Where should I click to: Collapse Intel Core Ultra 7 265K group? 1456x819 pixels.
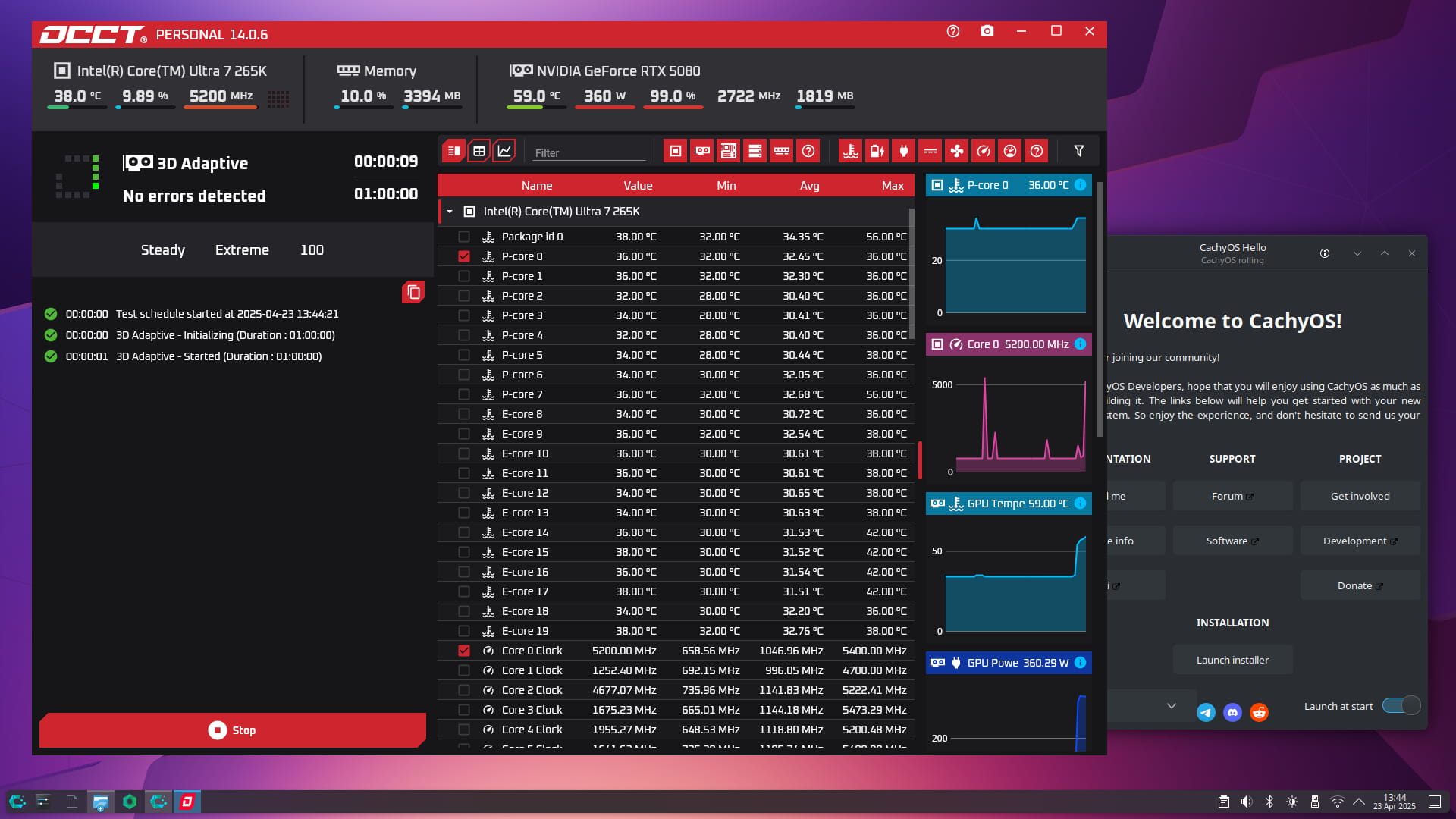pos(450,212)
